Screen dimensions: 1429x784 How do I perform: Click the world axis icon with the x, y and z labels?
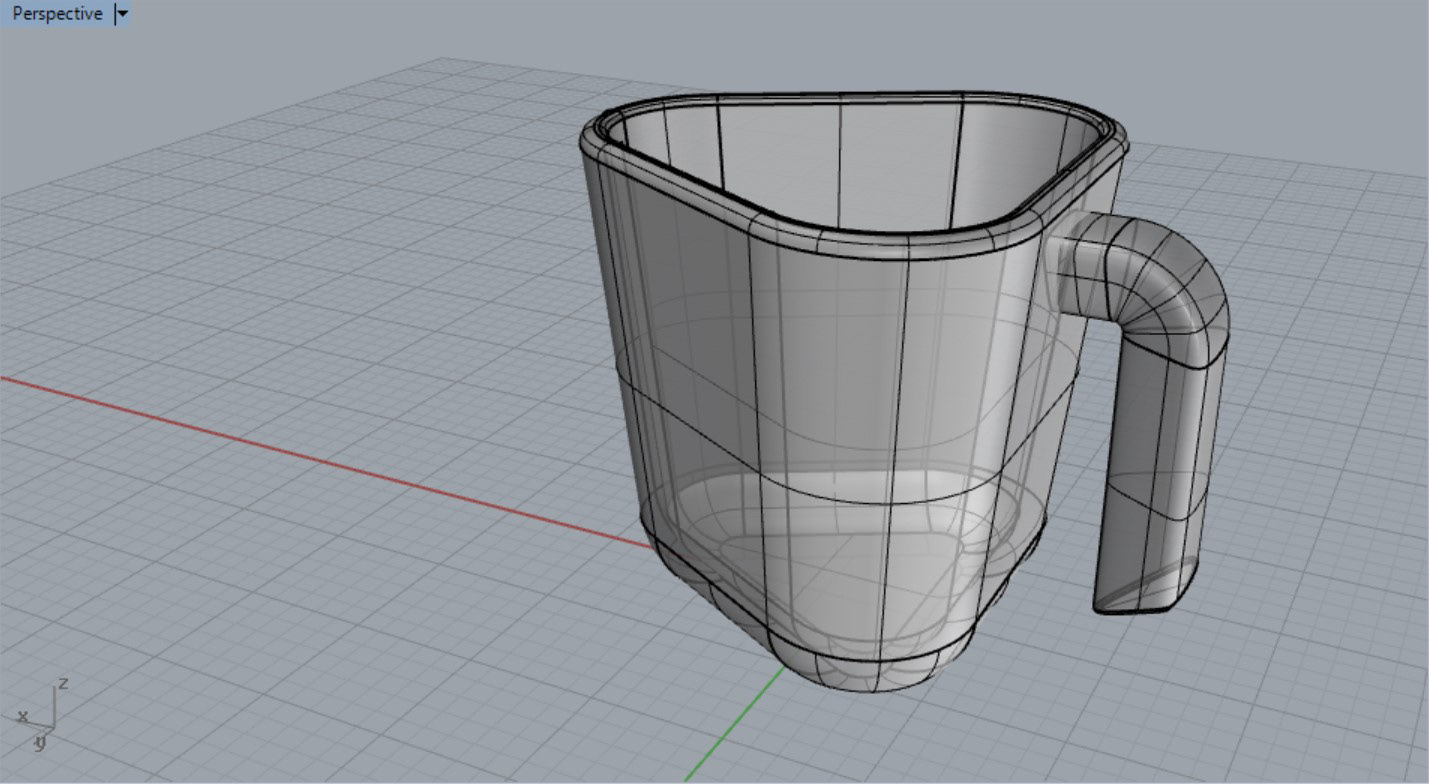point(41,713)
